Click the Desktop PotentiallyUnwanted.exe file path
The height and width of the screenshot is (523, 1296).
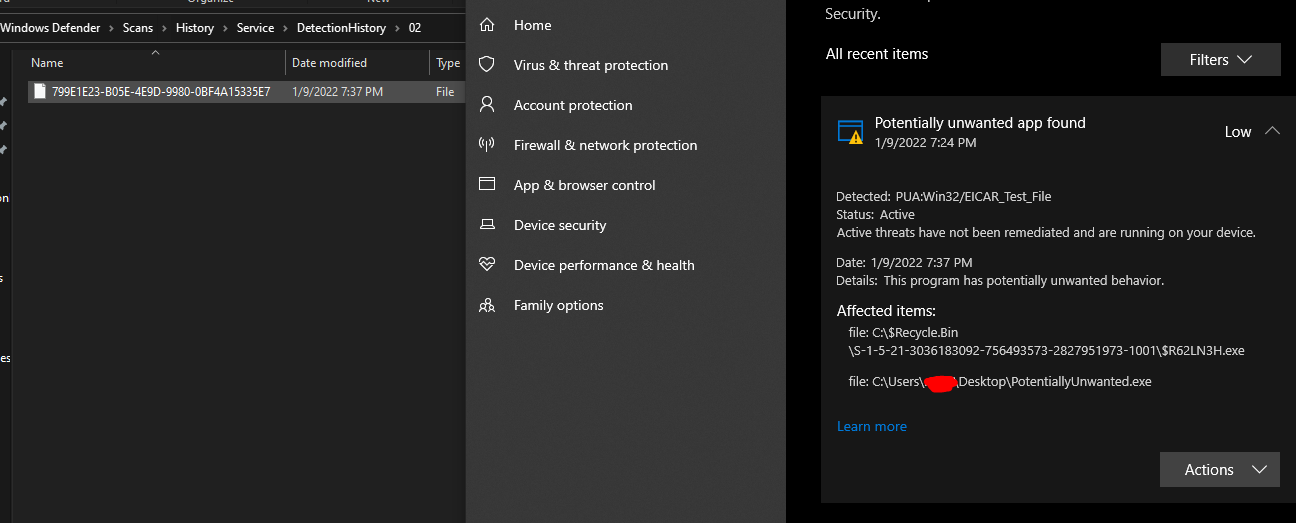click(x=1000, y=381)
